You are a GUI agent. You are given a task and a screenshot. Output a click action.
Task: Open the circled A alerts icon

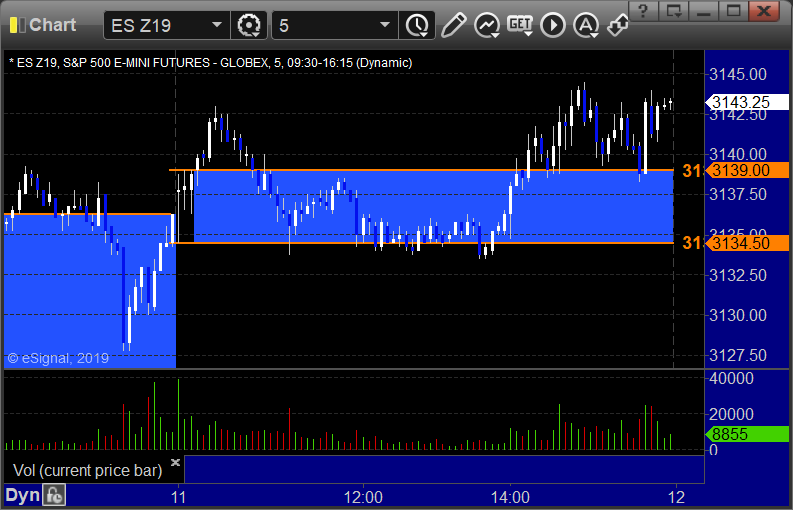tap(586, 25)
